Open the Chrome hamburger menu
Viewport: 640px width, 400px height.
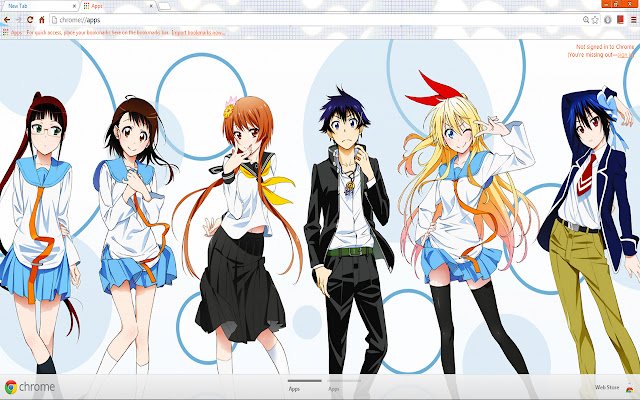pyautogui.click(x=633, y=20)
